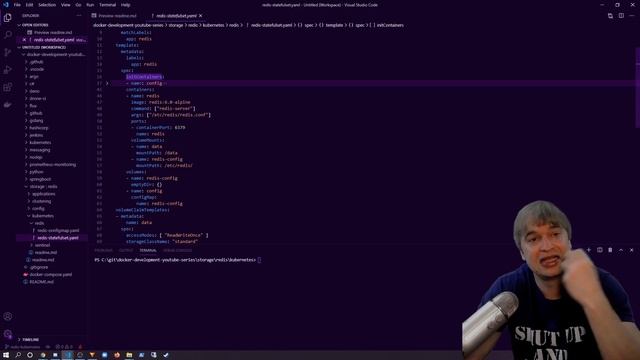
Task: Expand the jenkins folder
Action: (x=36, y=135)
